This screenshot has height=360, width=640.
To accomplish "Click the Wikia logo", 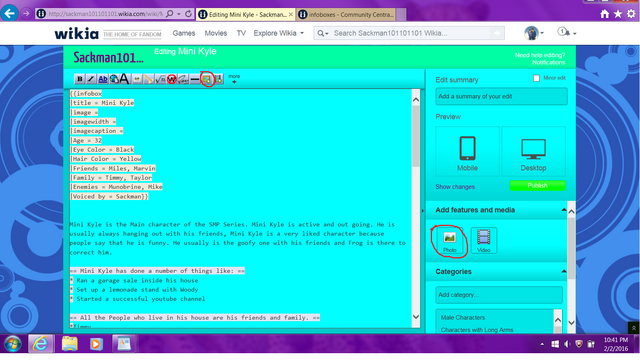I will click(x=77, y=33).
